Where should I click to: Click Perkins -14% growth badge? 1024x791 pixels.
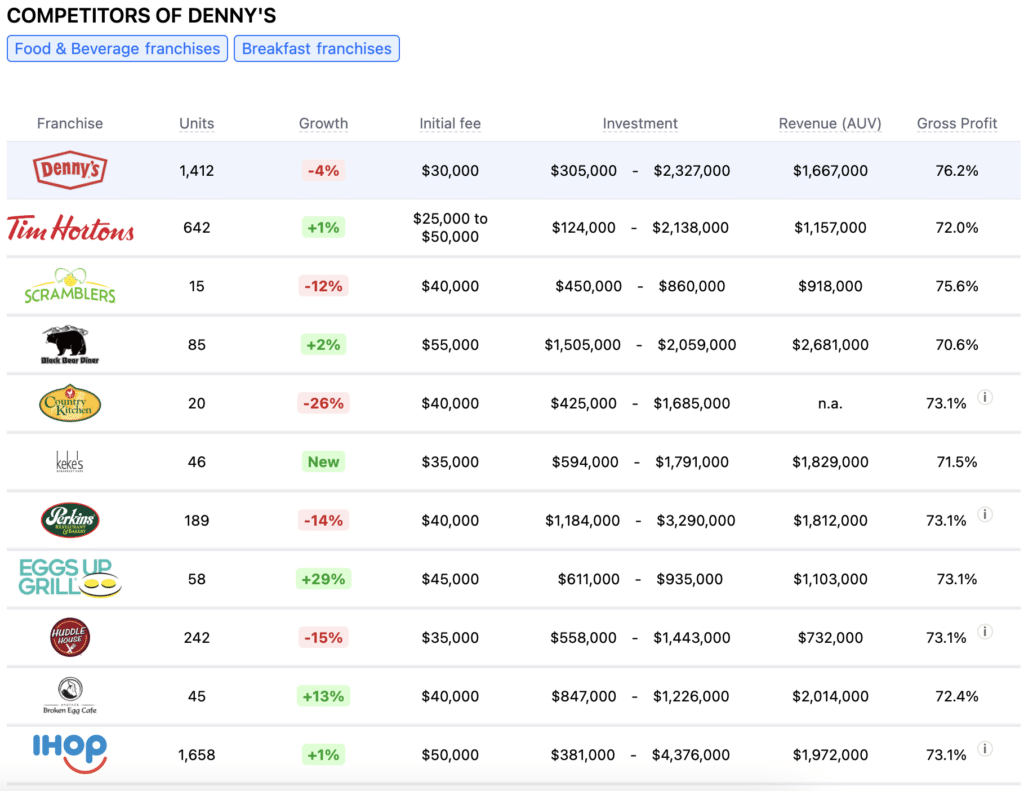tap(323, 521)
